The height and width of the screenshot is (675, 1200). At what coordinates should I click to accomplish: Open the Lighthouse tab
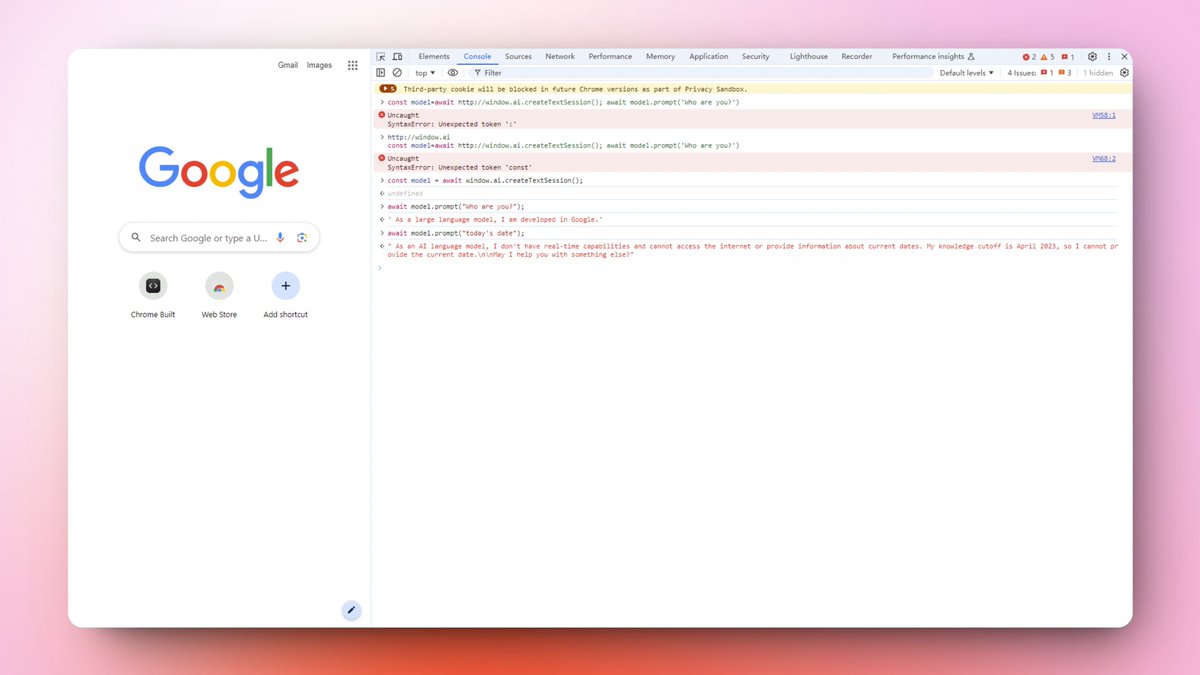click(809, 57)
